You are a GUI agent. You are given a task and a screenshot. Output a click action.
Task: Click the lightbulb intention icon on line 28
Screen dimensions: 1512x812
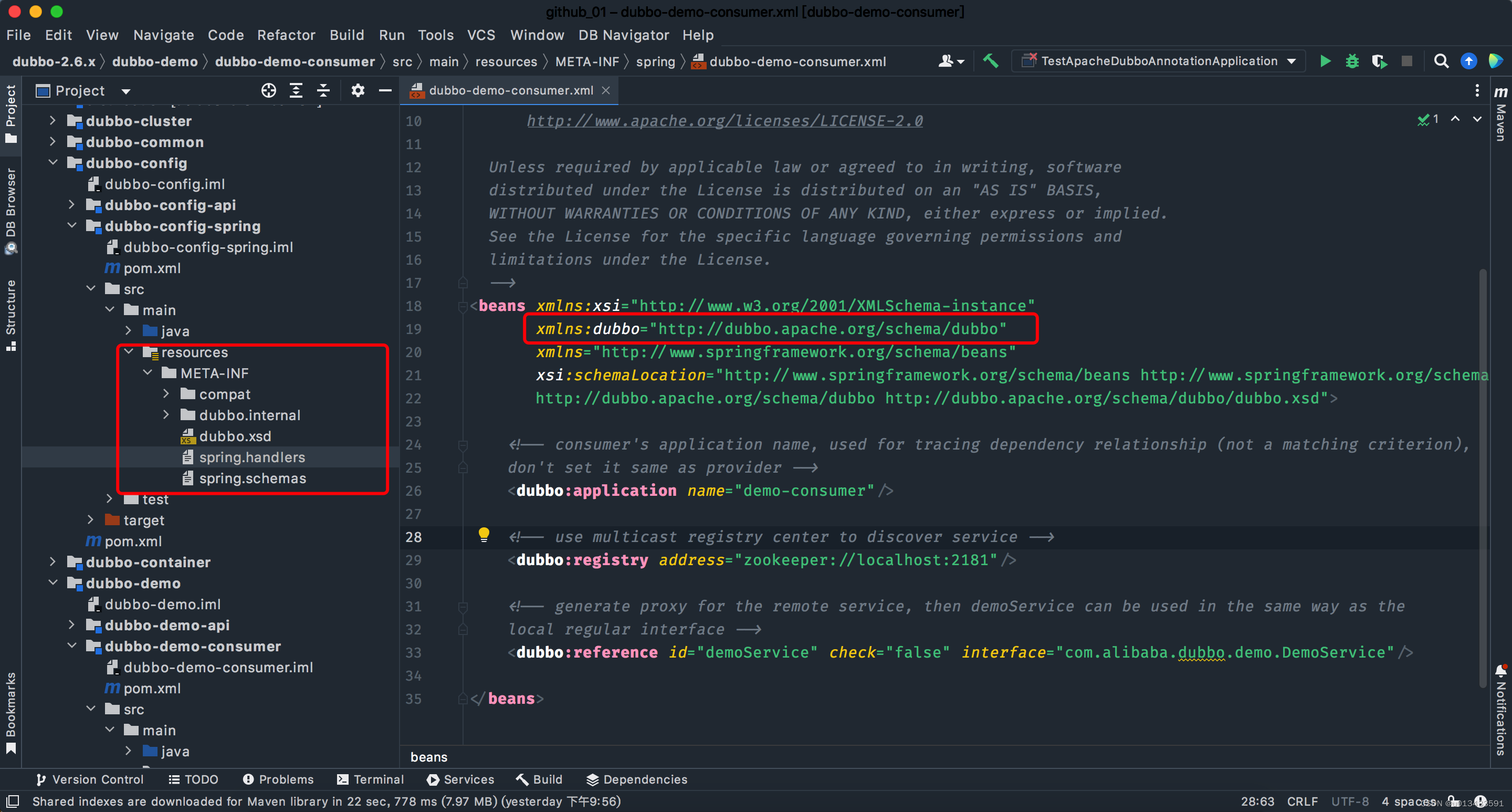(x=483, y=534)
